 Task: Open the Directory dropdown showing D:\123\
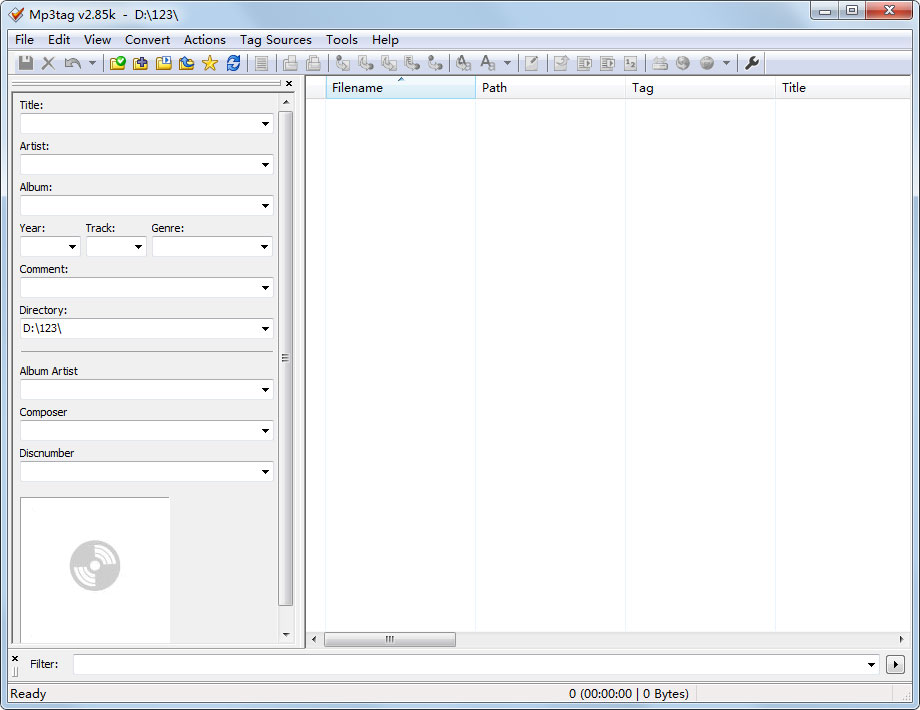(x=265, y=329)
